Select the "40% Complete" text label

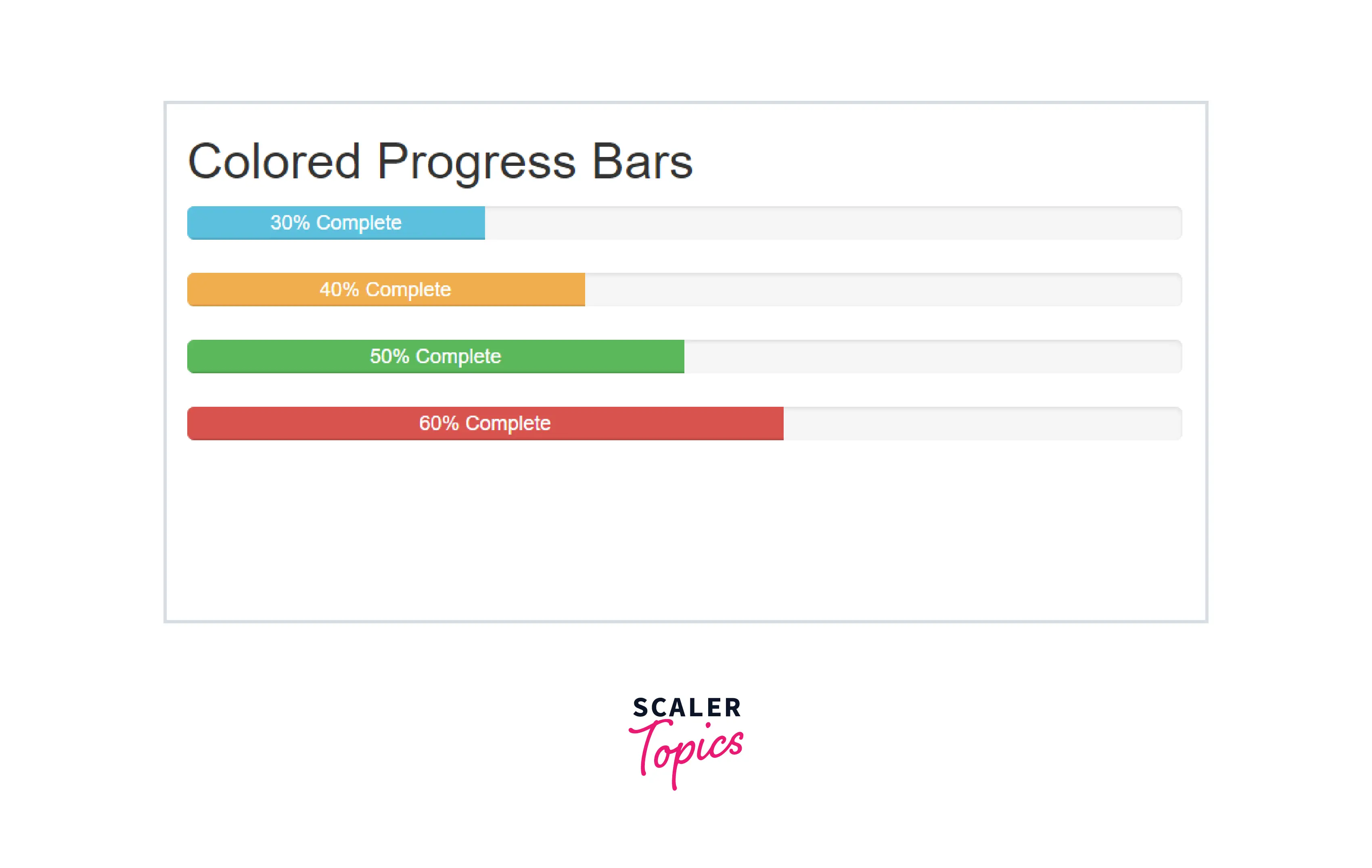(385, 289)
